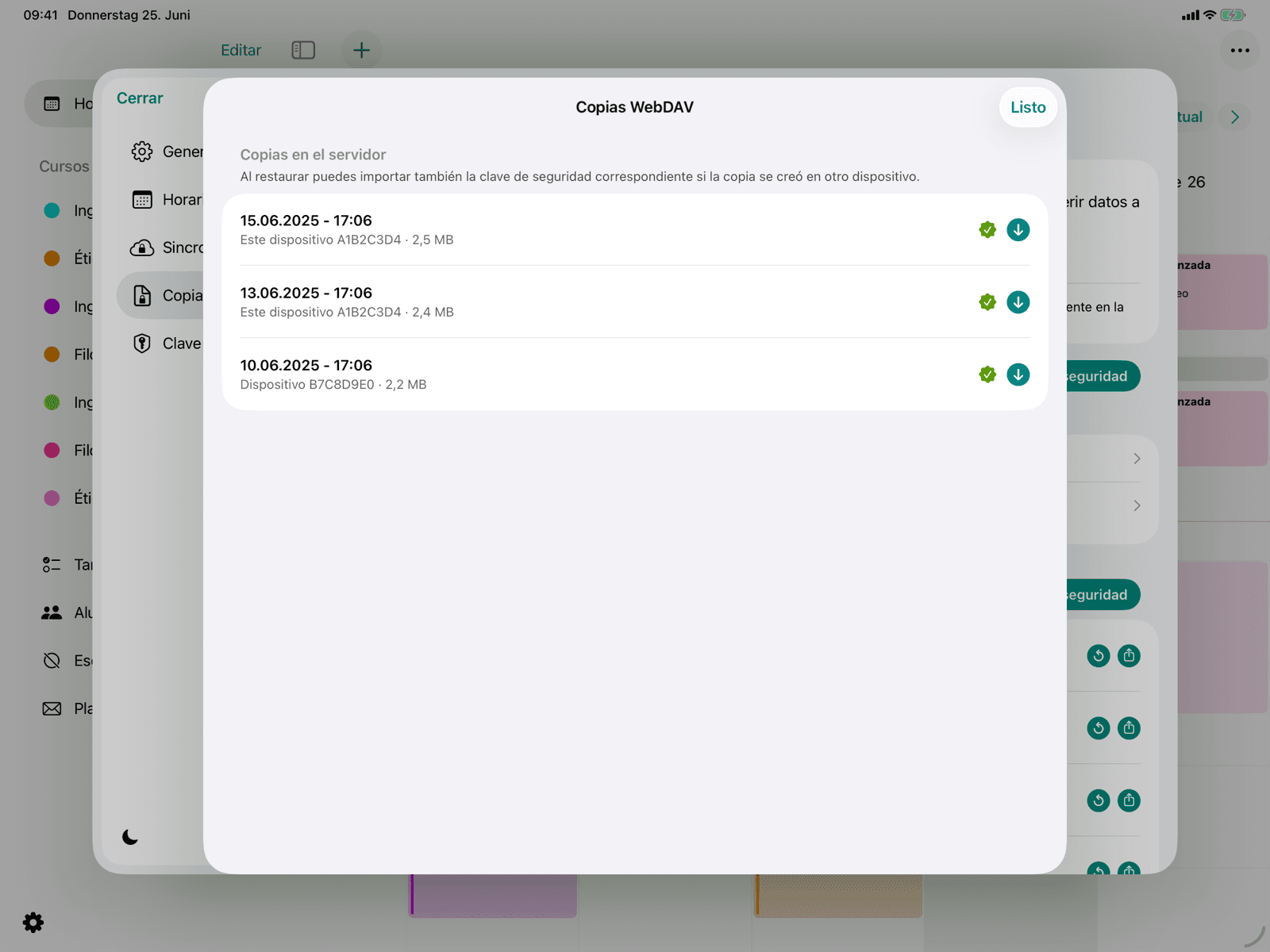The height and width of the screenshot is (952, 1270).
Task: Select the pink course dot
Action: coord(52,450)
